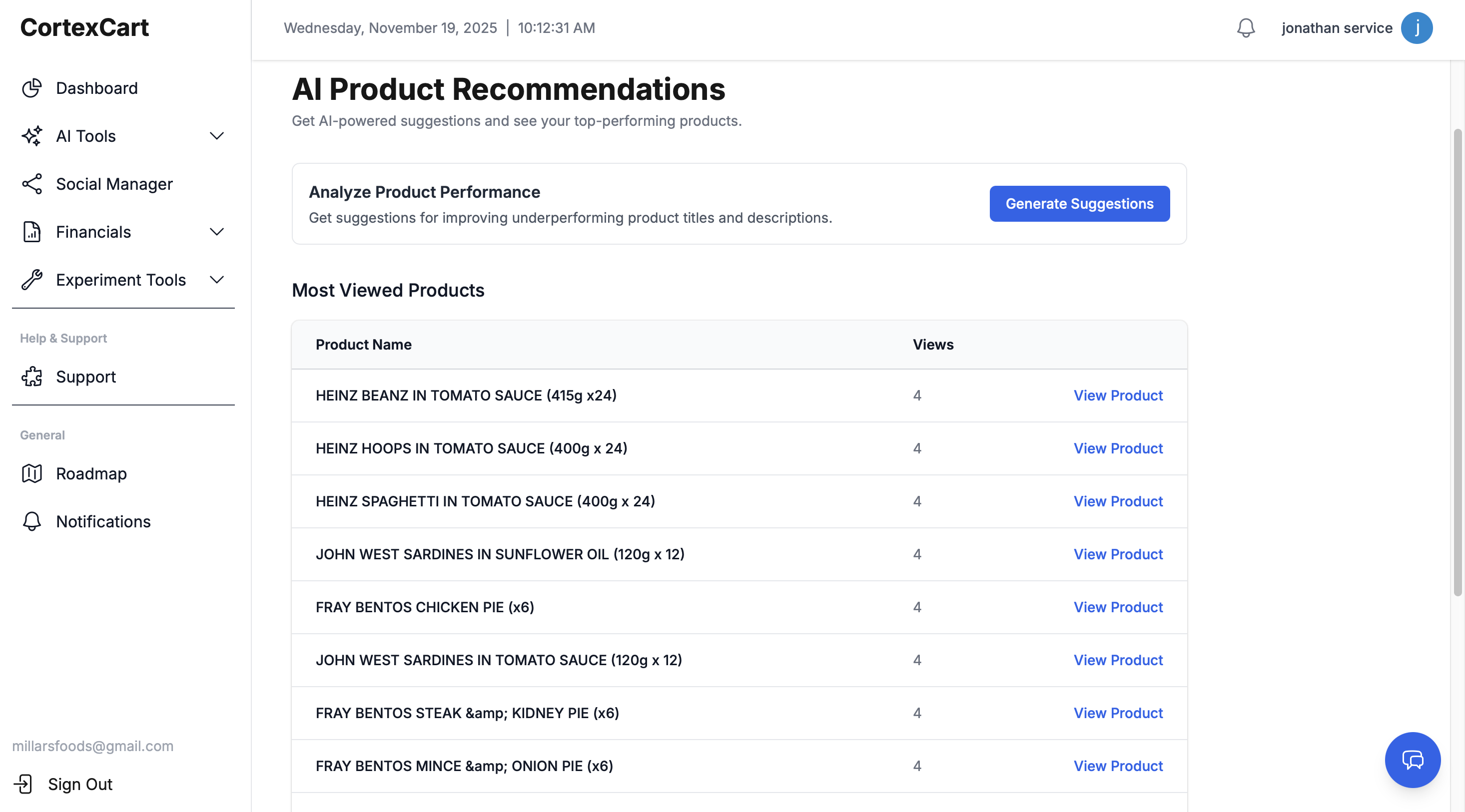
Task: Open notifications via the top-right bell icon
Action: click(1246, 28)
